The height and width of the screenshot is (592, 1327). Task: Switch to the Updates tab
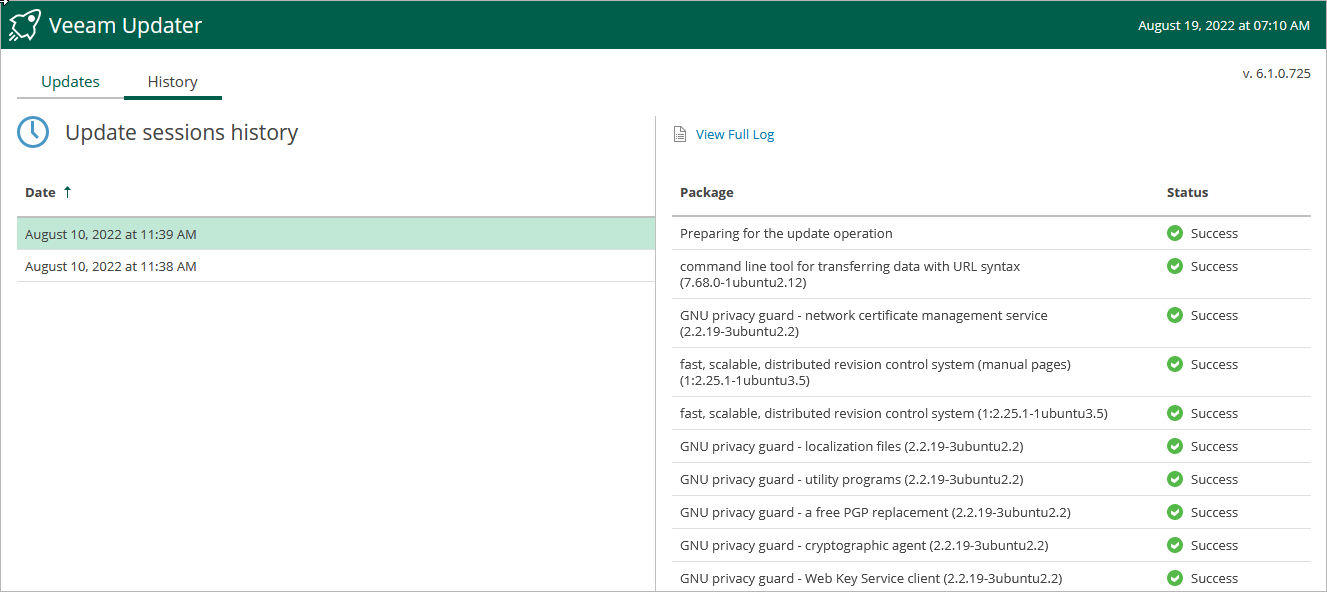[x=70, y=82]
